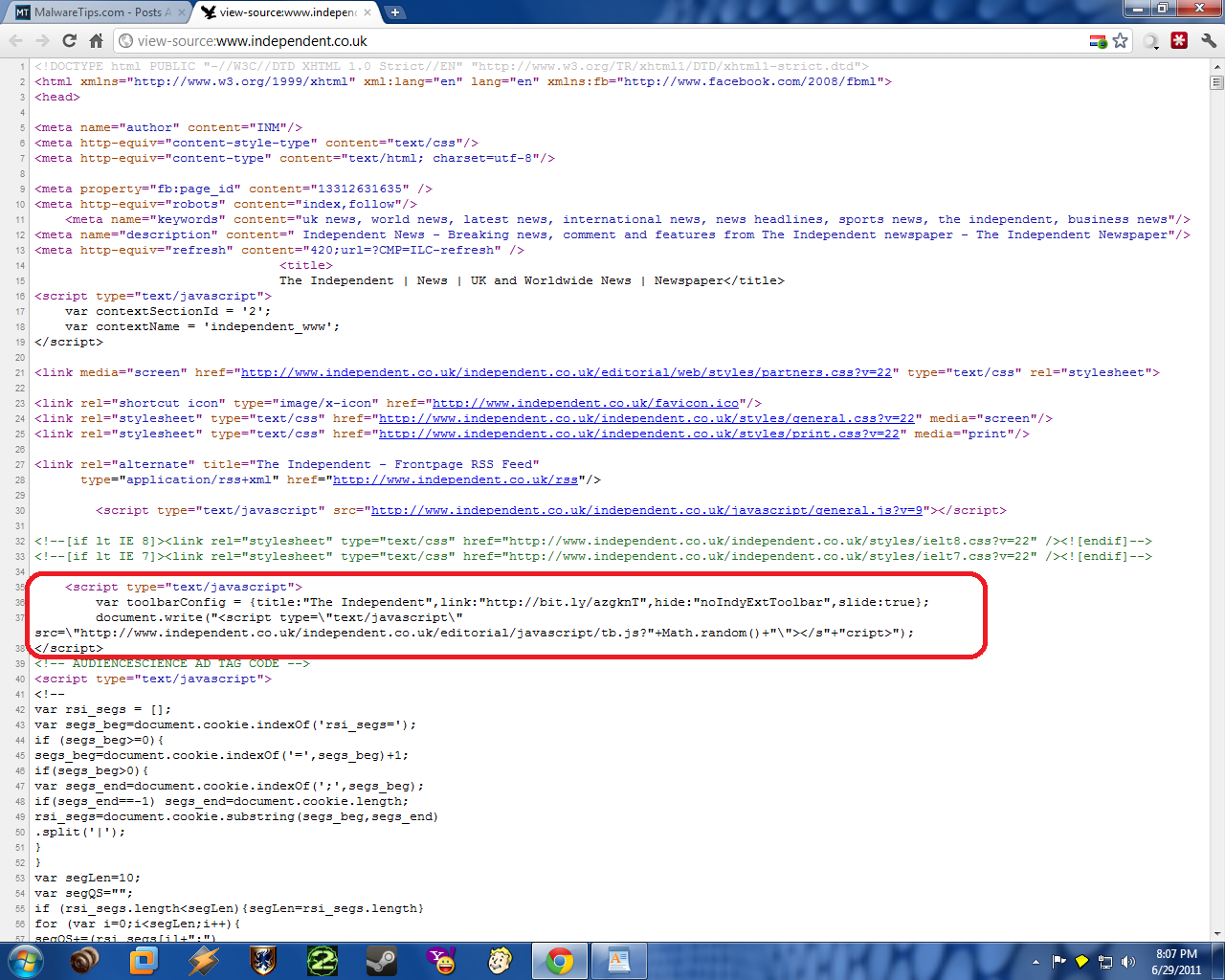Open the Windows Start menu
This screenshot has height=980, width=1225.
24,961
